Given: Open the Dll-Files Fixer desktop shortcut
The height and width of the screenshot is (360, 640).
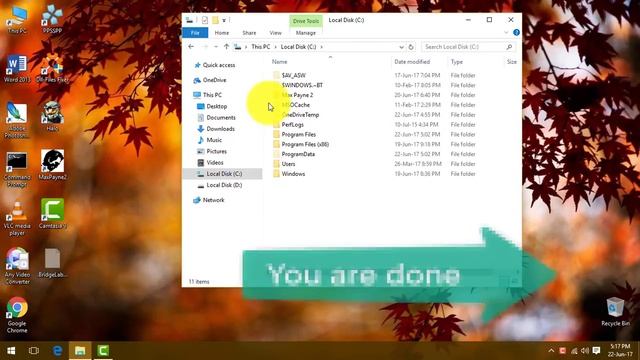Looking at the screenshot, I should tap(52, 69).
